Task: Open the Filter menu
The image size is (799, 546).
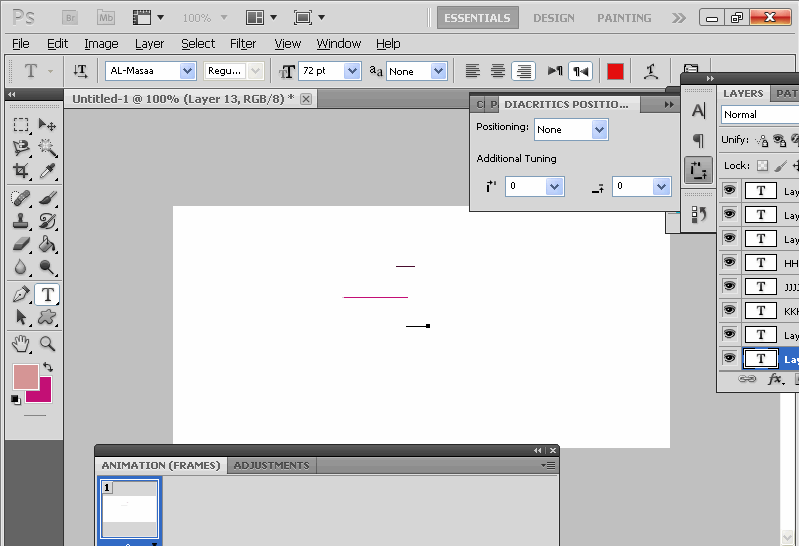Action: (243, 44)
